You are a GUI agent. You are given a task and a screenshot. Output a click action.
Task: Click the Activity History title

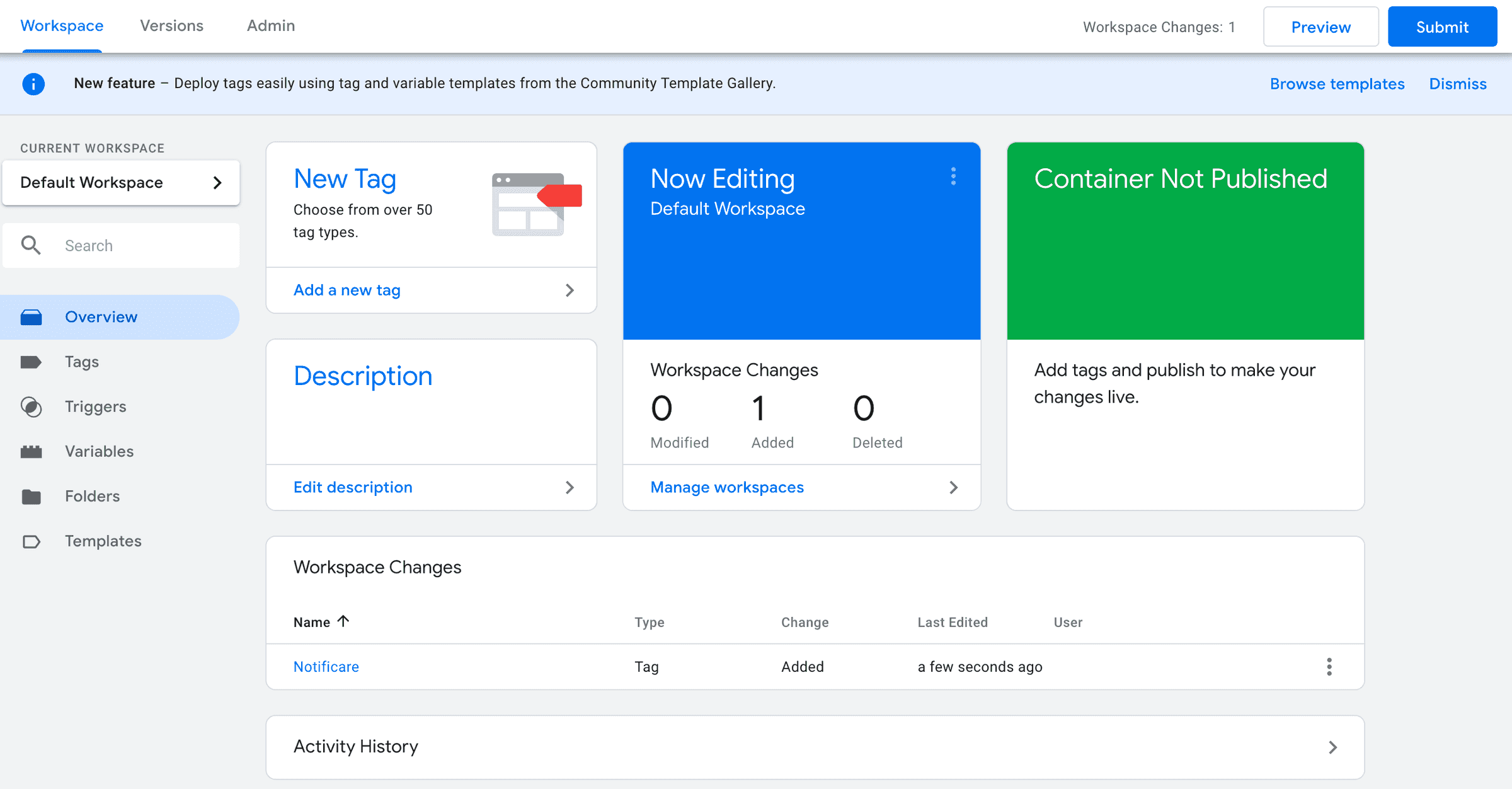pyautogui.click(x=356, y=747)
